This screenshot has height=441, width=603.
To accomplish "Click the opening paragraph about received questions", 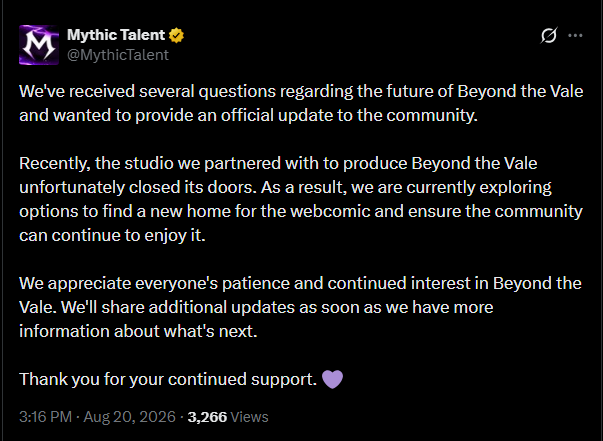I will (301, 103).
